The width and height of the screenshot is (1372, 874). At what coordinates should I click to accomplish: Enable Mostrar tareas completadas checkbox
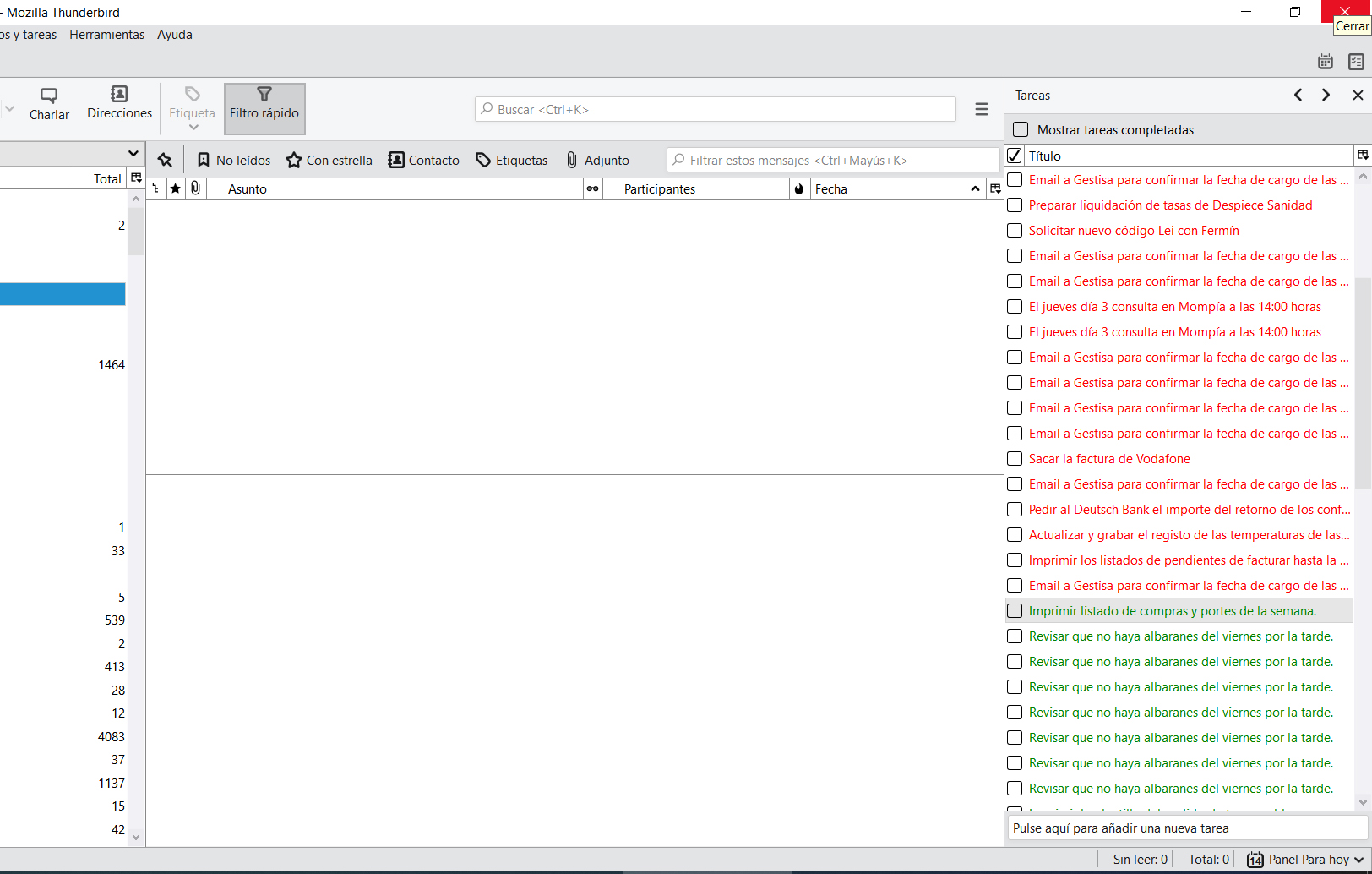(1021, 130)
